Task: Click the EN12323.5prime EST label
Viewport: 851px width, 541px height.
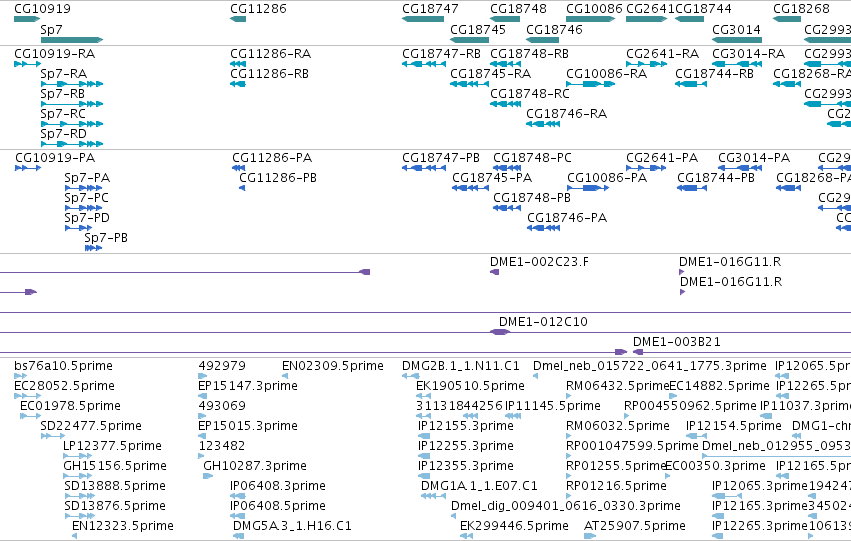Action: [x=123, y=526]
